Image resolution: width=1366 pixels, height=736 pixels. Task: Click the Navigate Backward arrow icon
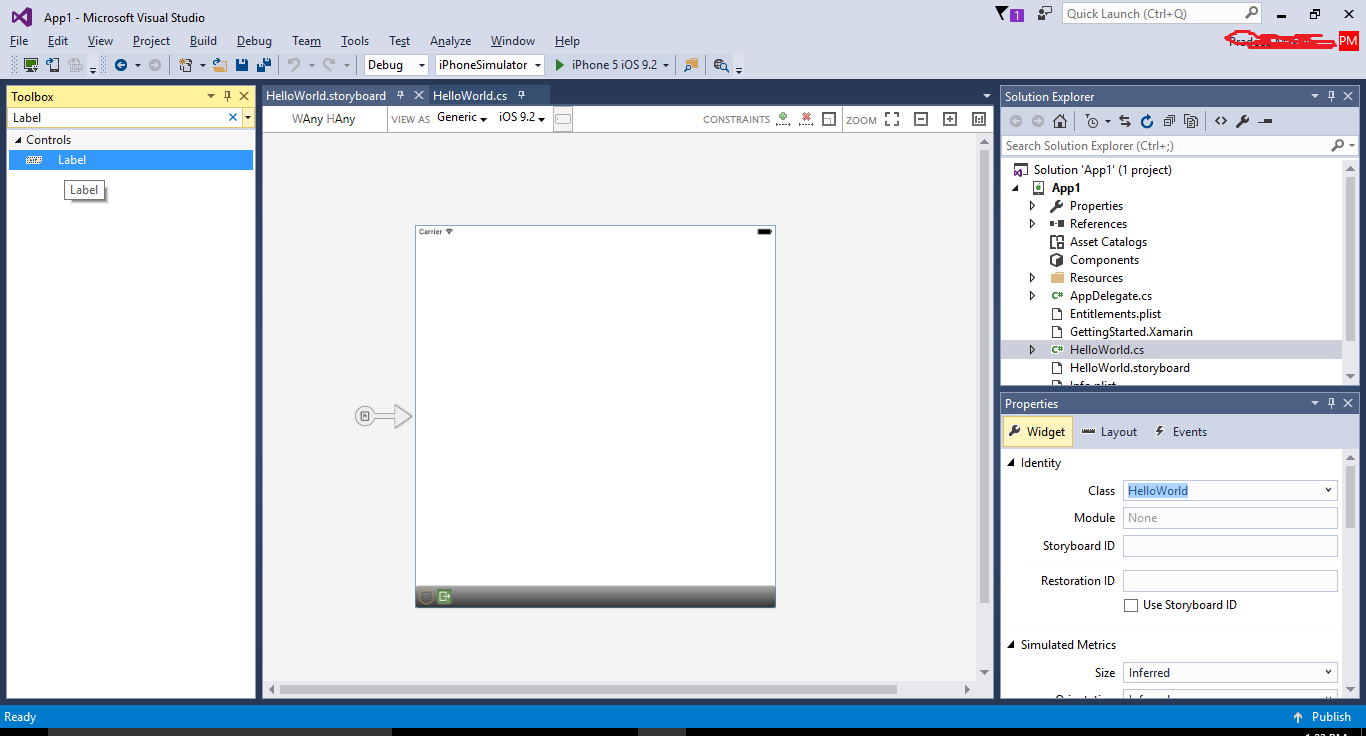(x=121, y=65)
